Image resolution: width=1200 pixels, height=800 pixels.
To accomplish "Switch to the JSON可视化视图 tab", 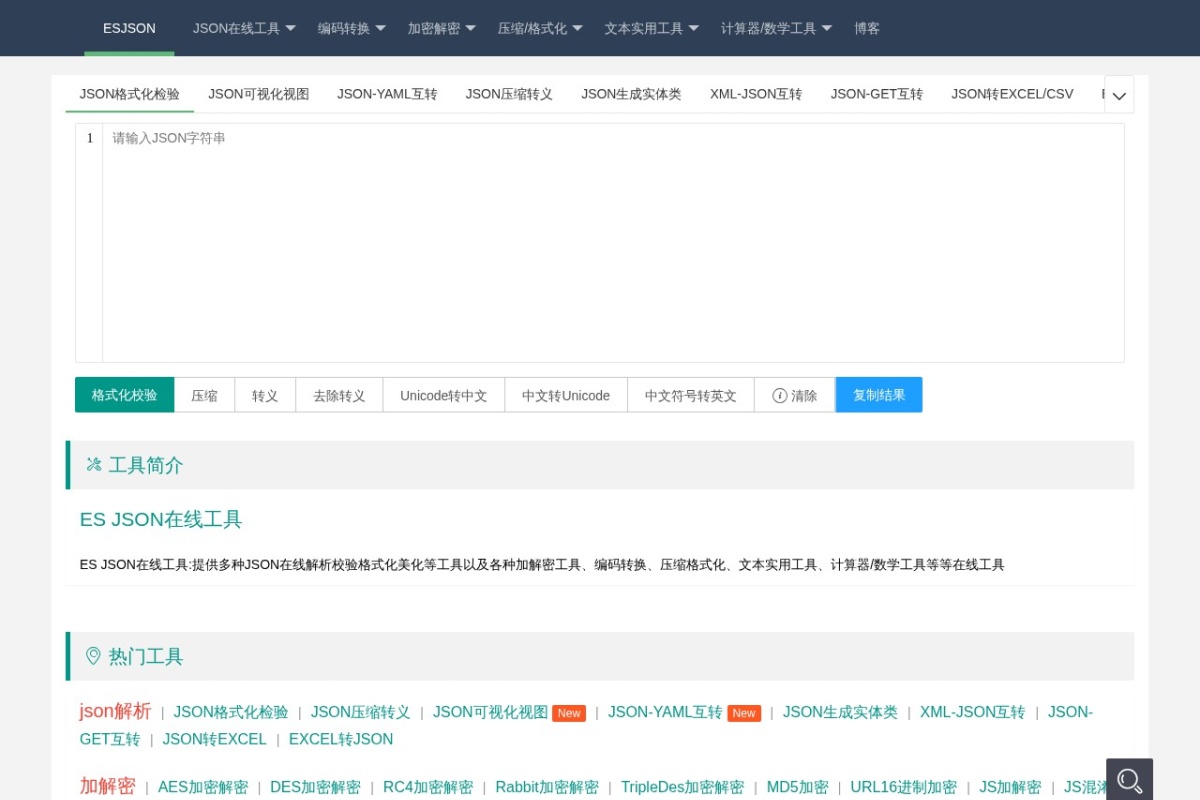I will [259, 94].
